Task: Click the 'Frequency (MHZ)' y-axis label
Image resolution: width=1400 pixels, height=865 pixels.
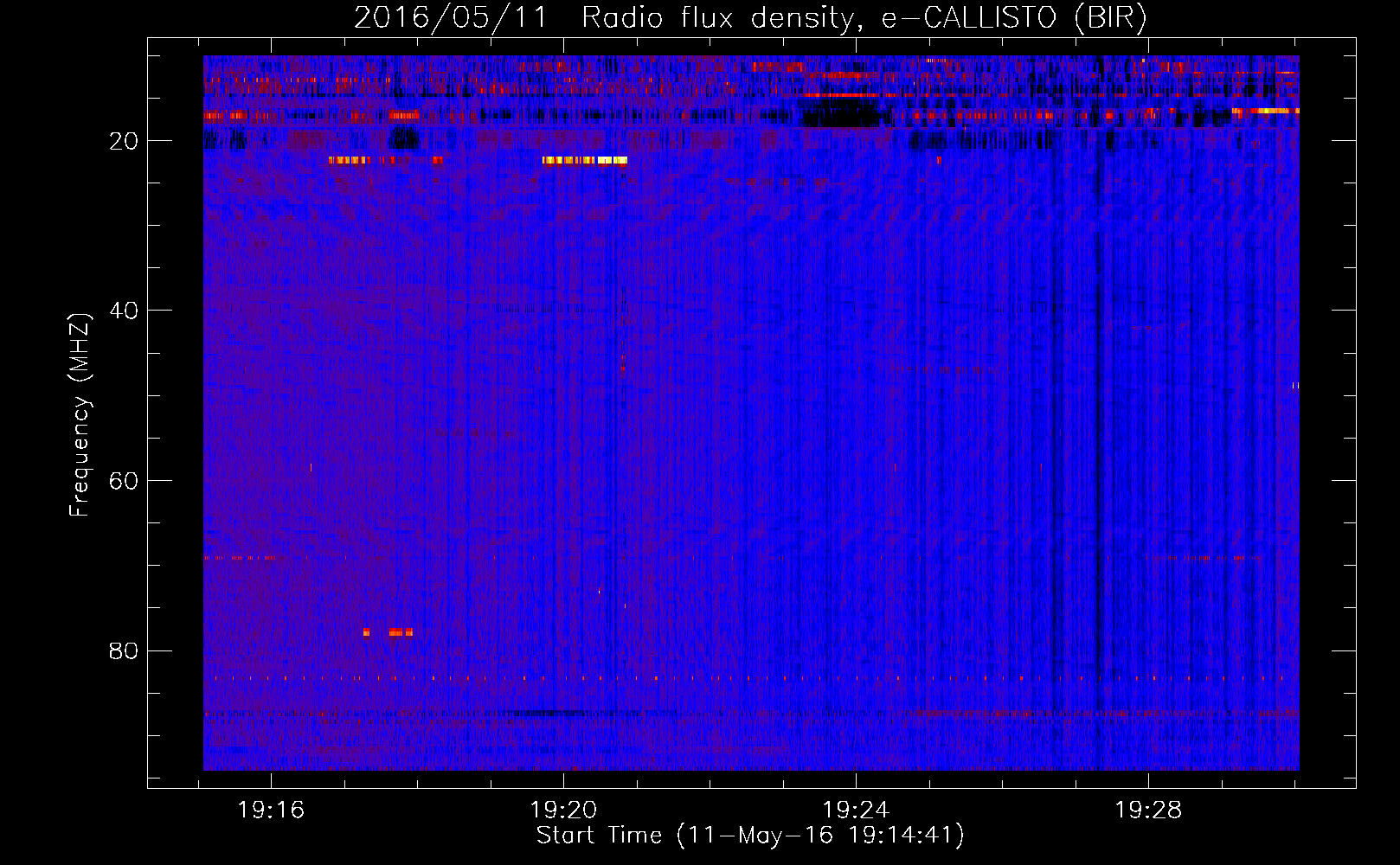Action: pos(79,415)
